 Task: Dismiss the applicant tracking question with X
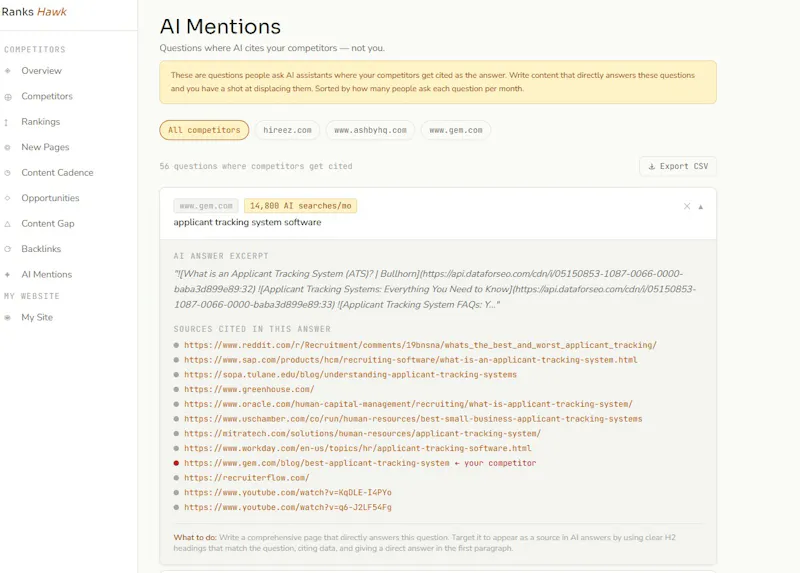click(687, 206)
